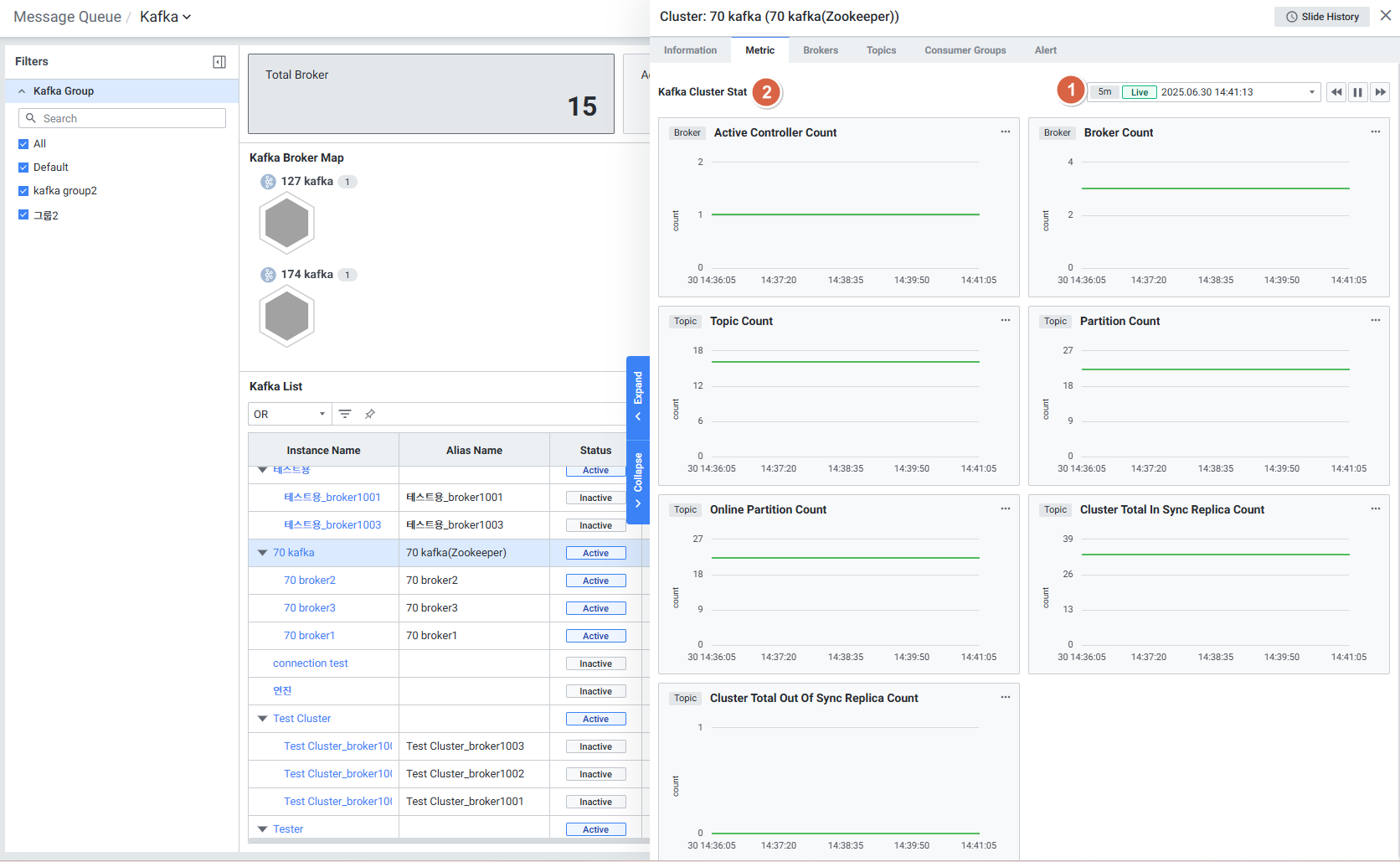The width and height of the screenshot is (1400, 862).
Task: Click the pin icon in Kafka List
Action: point(370,414)
